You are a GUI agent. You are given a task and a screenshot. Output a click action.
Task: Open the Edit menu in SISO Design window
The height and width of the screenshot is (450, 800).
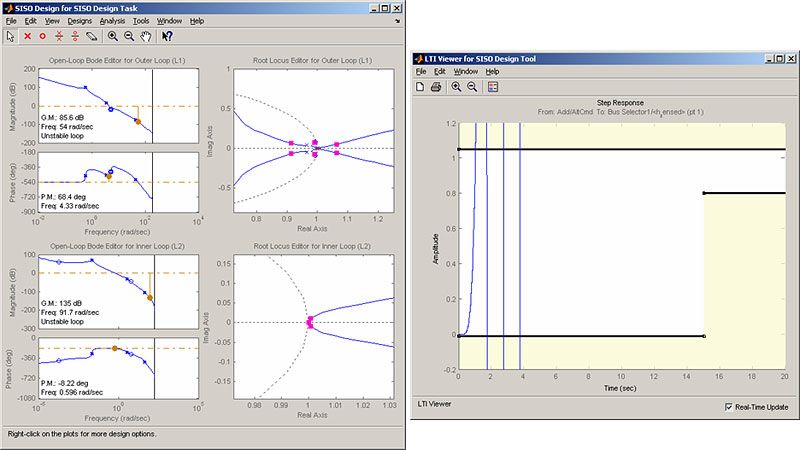31,21
